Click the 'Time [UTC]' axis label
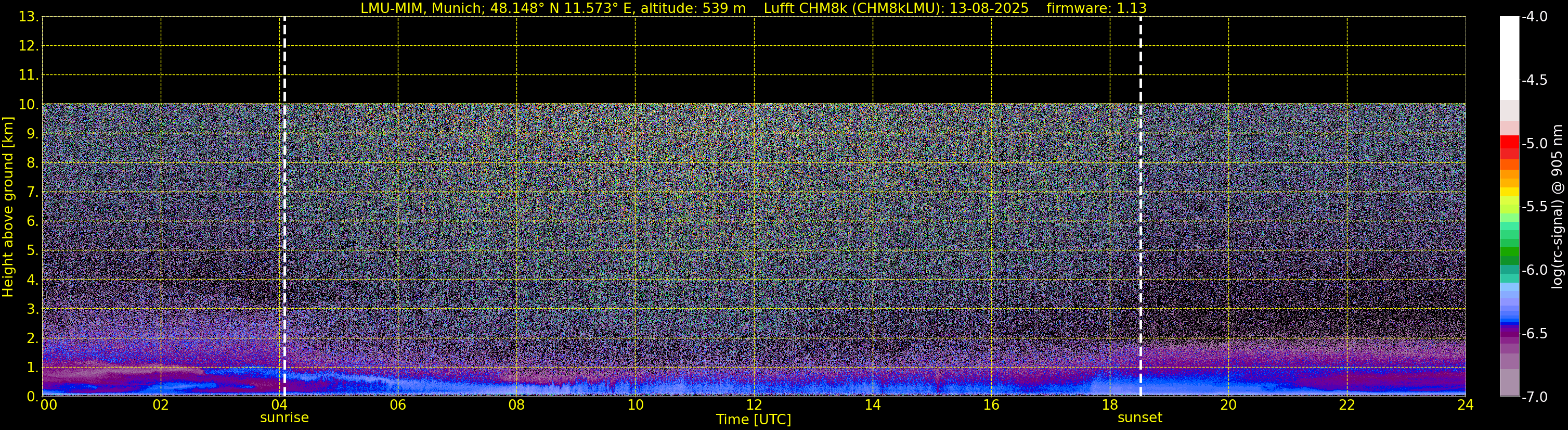The height and width of the screenshot is (430, 1568). (x=754, y=420)
